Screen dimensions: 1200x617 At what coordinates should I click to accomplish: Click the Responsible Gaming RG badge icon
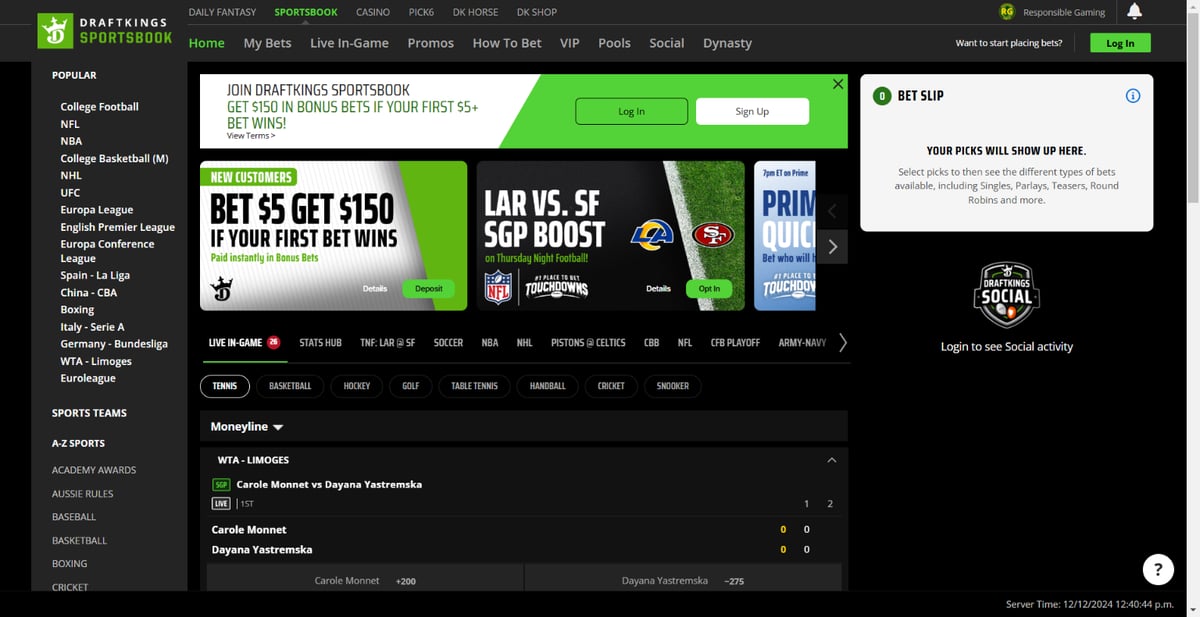point(1007,12)
